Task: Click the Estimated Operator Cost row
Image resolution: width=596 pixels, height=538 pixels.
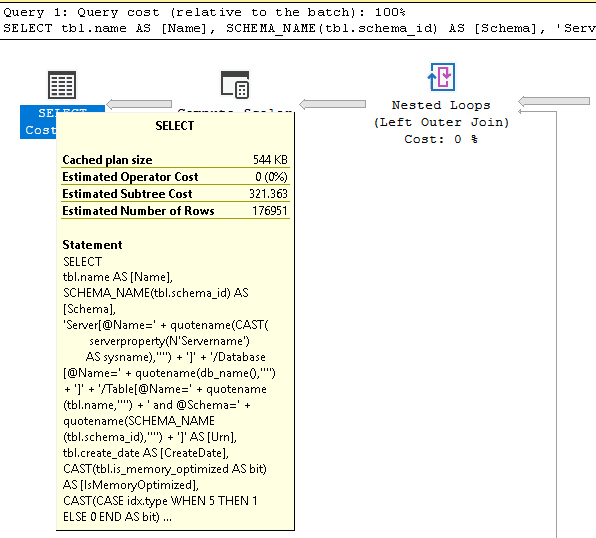Action: click(175, 177)
